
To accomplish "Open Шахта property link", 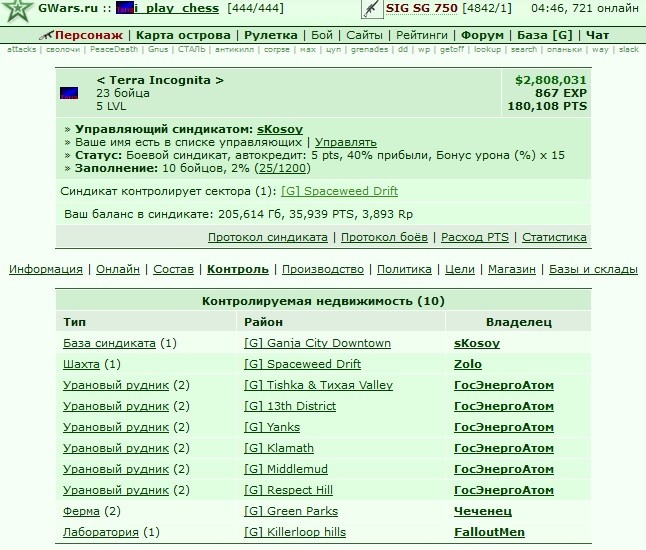I will 81,364.
